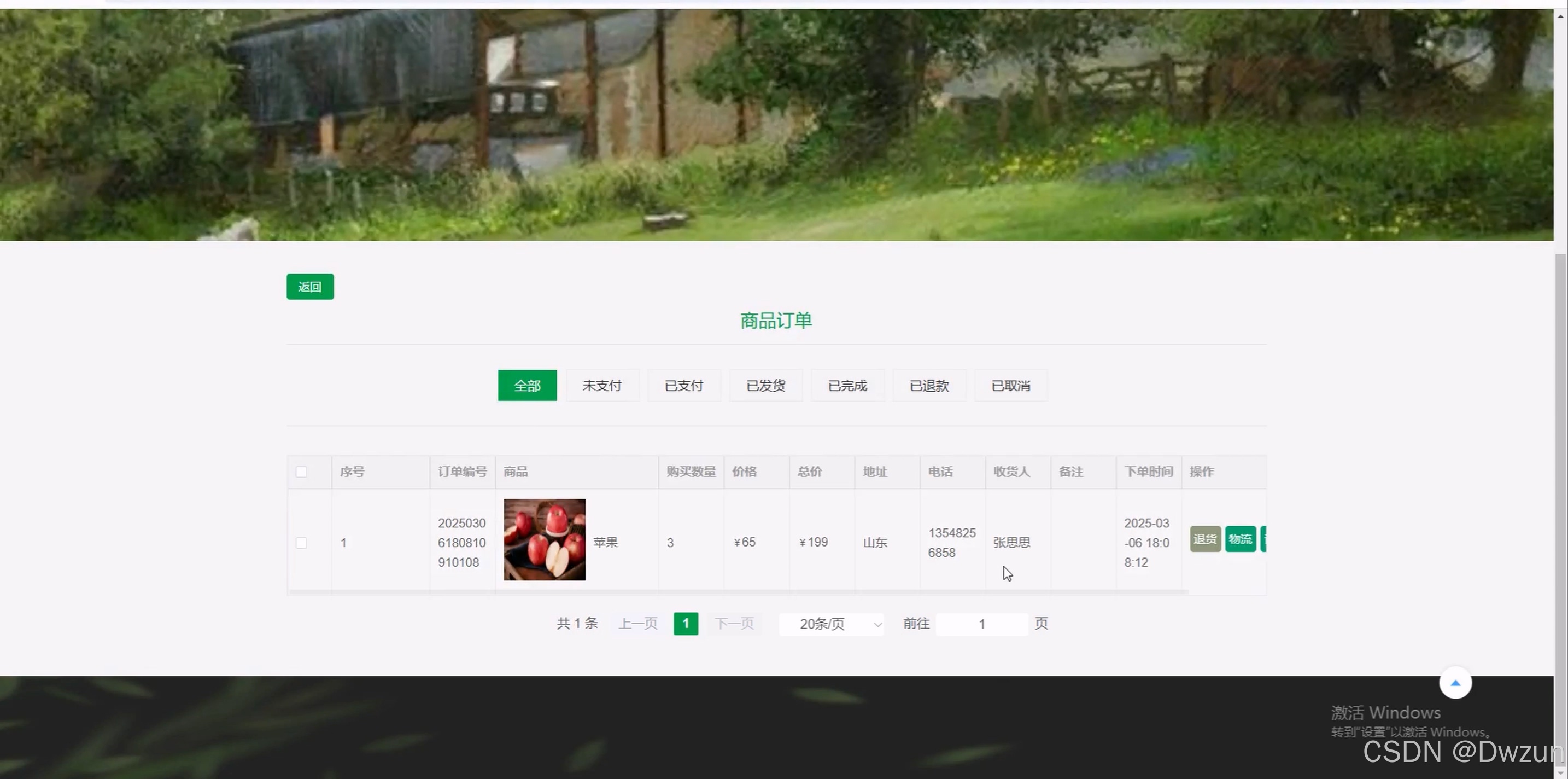1568x779 pixels.
Task: Click the 物流 logistics button
Action: click(1240, 539)
